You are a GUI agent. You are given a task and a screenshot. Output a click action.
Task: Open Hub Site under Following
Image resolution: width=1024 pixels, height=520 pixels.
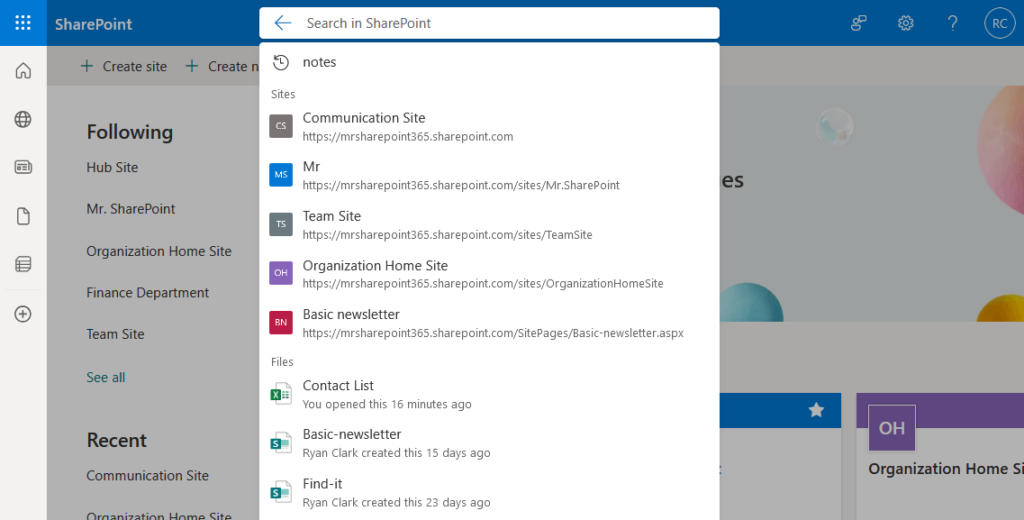tap(112, 167)
